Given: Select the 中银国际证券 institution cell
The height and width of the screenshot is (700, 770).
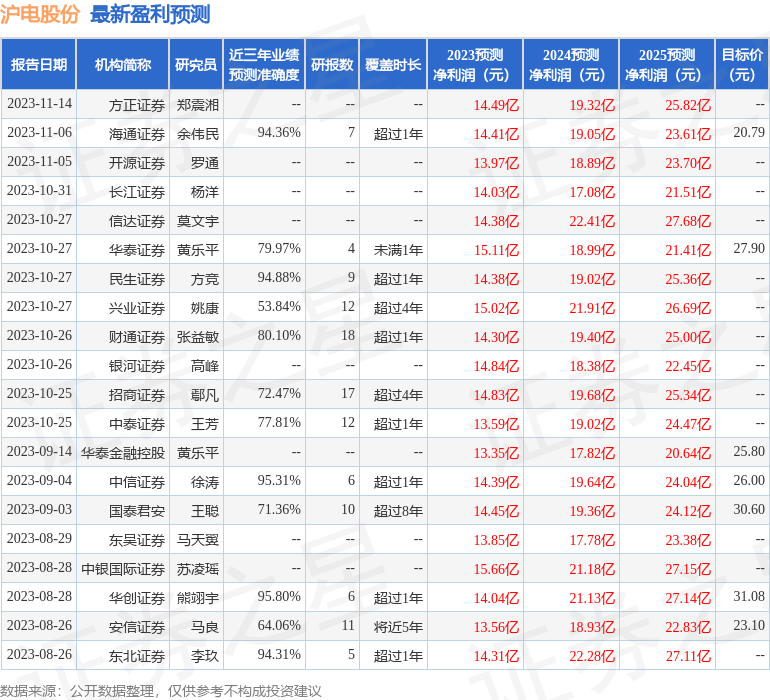Looking at the screenshot, I should click(123, 569).
